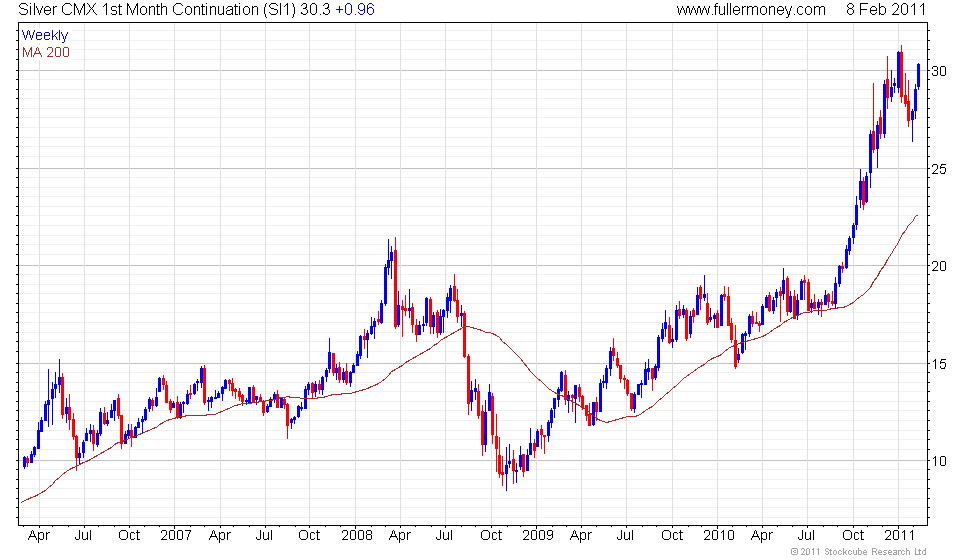Click the "Apr" label immediately after 2010

(x=762, y=536)
